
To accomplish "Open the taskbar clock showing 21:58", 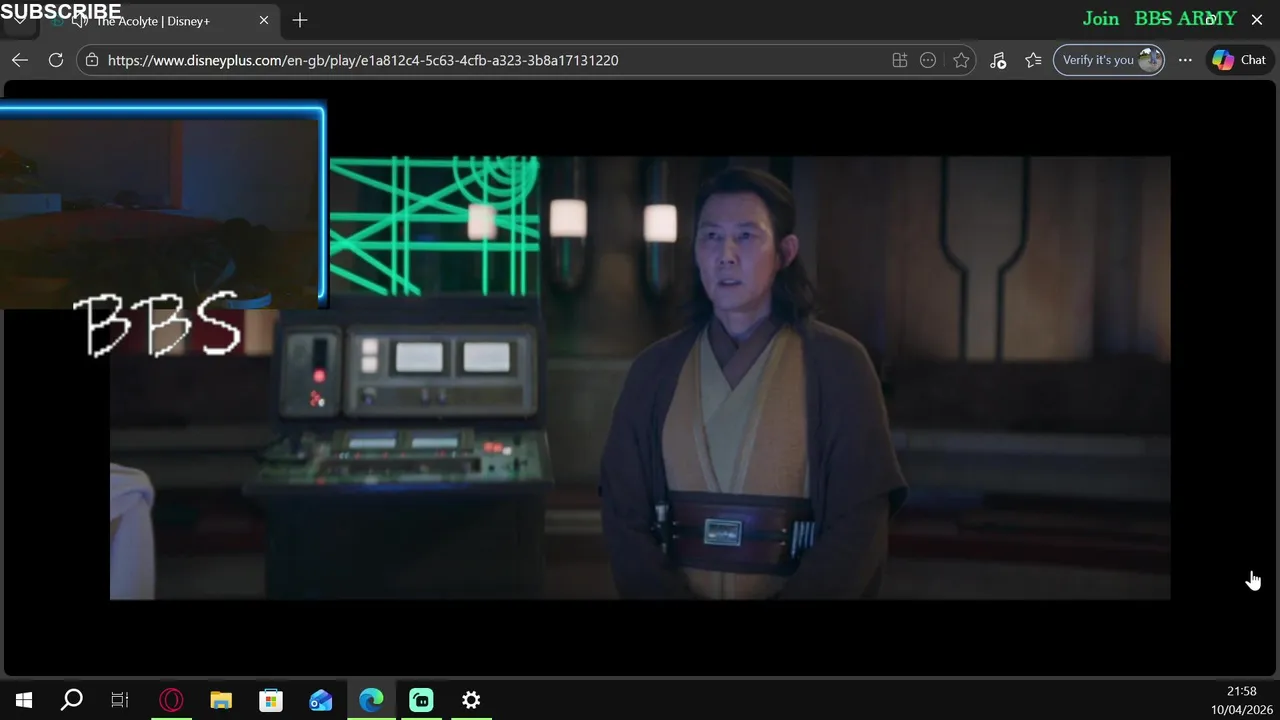I will [x=1241, y=700].
